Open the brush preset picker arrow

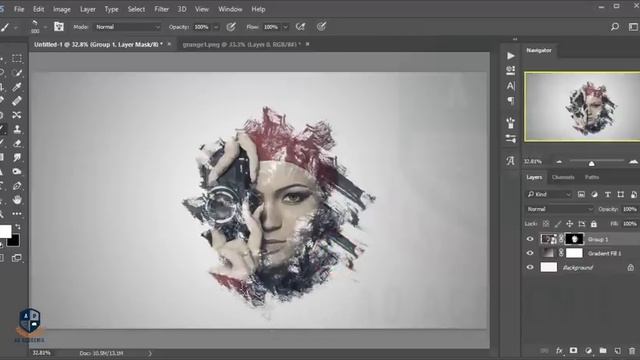[45, 27]
